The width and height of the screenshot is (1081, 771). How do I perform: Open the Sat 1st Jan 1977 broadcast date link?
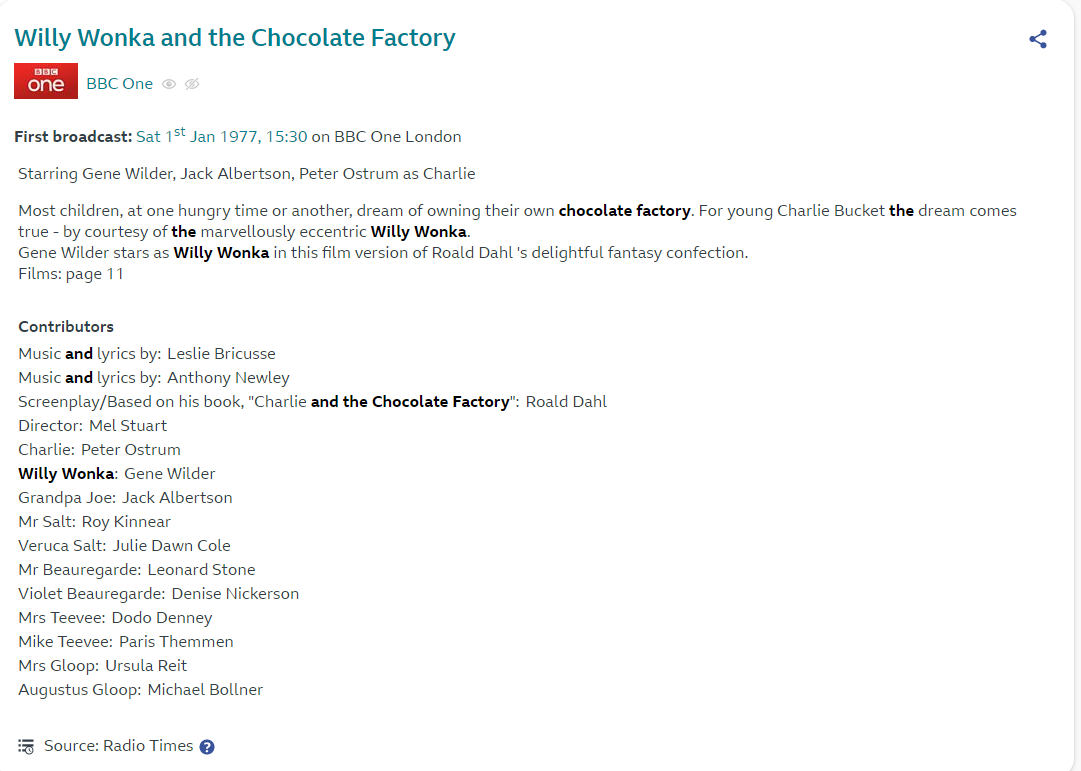pos(222,137)
